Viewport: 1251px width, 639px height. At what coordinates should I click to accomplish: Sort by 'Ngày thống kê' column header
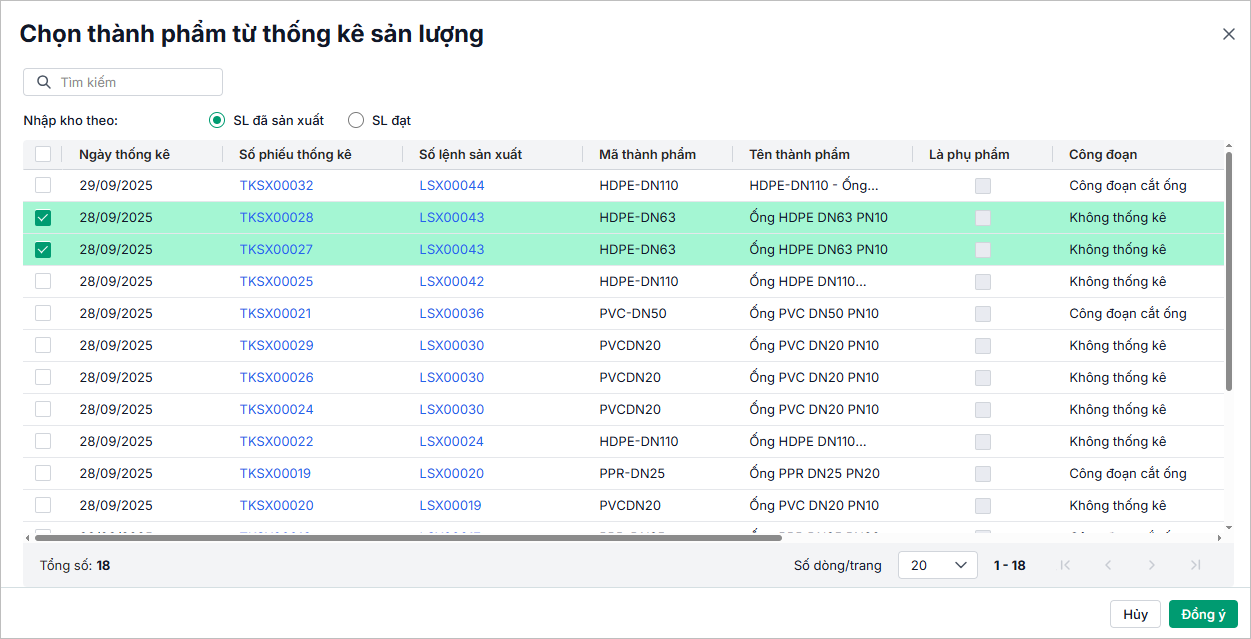tap(125, 154)
